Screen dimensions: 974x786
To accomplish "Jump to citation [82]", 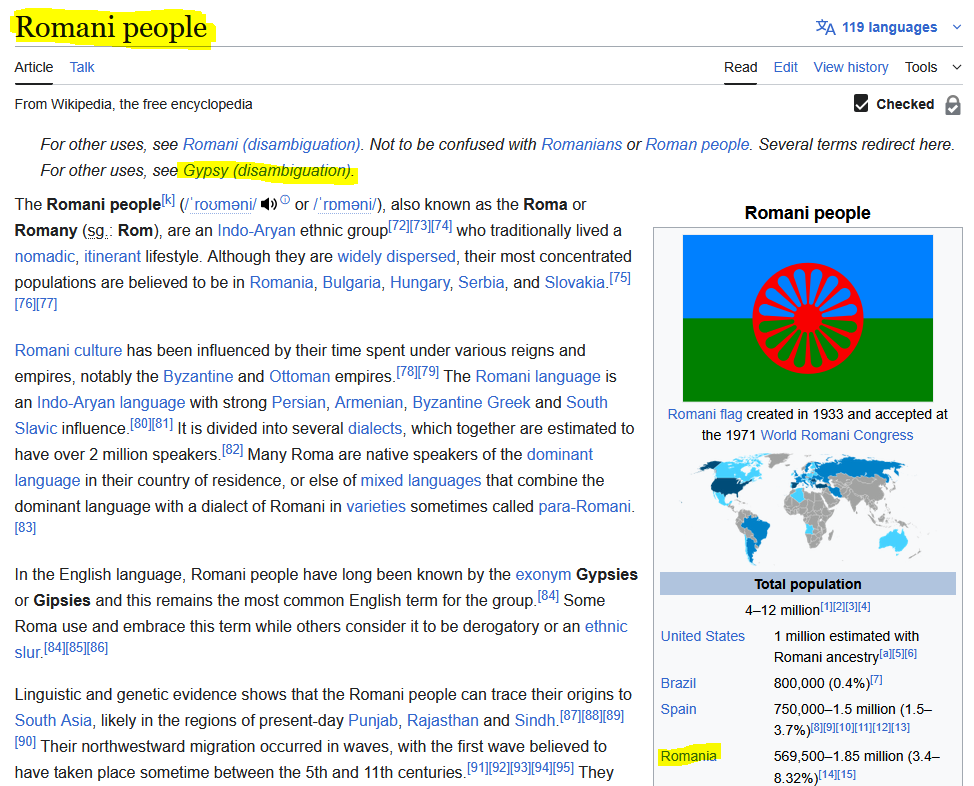I will pyautogui.click(x=232, y=450).
